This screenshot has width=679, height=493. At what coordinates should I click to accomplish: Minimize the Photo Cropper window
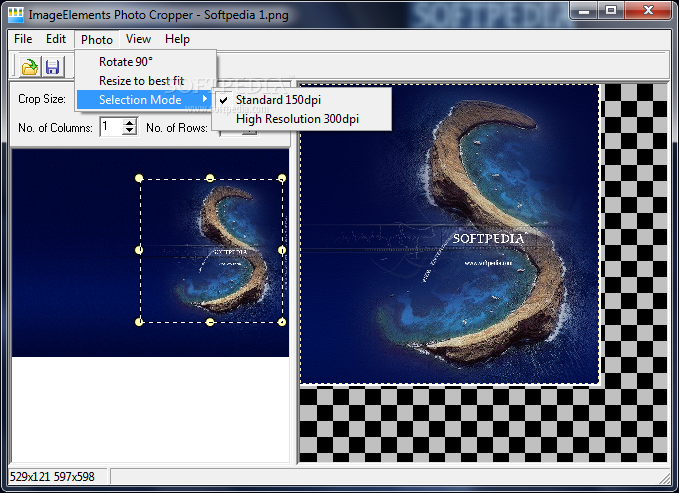tap(584, 10)
